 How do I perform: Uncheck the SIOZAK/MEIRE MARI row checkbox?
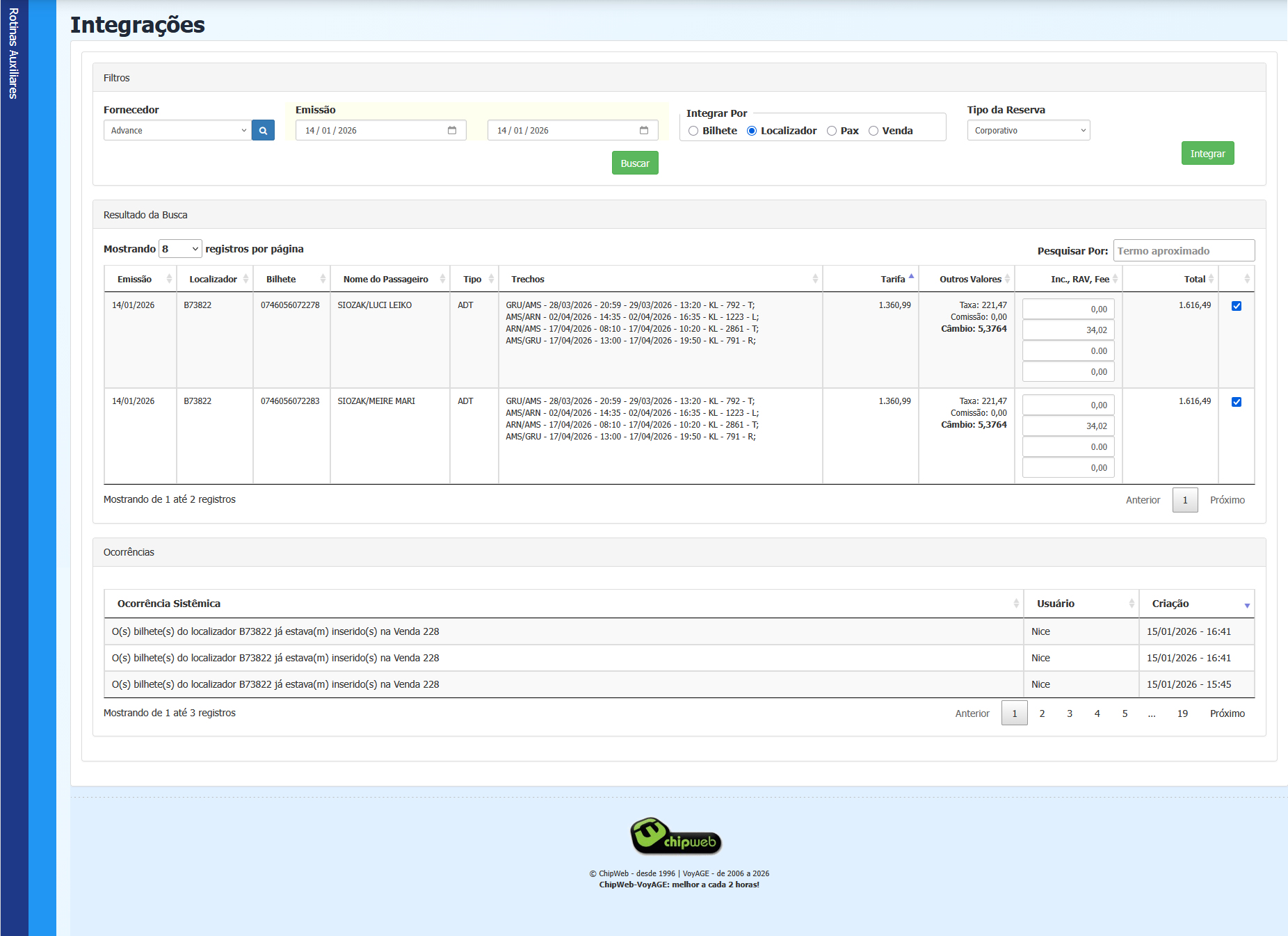point(1237,402)
